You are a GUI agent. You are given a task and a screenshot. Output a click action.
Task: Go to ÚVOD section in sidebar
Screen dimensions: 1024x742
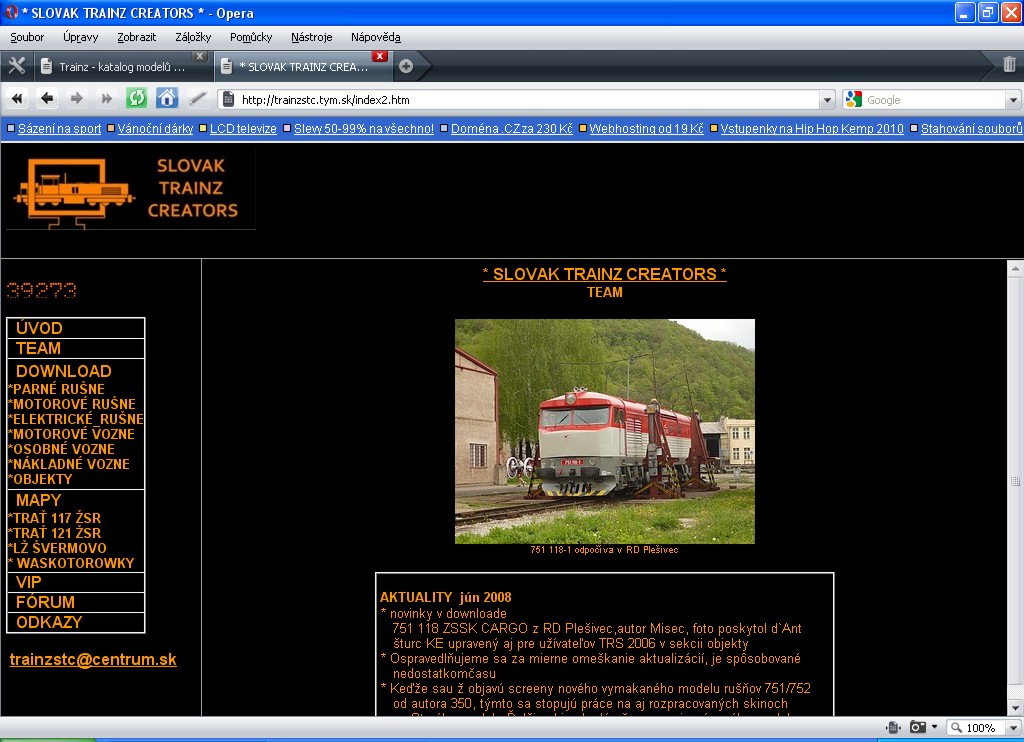click(39, 328)
